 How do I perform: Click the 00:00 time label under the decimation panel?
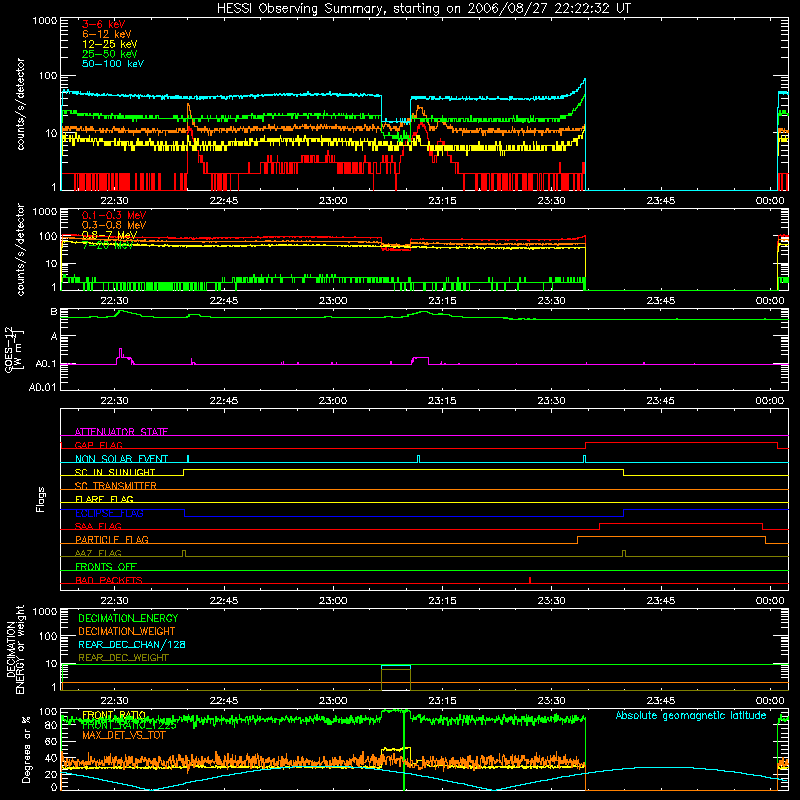[x=769, y=701]
